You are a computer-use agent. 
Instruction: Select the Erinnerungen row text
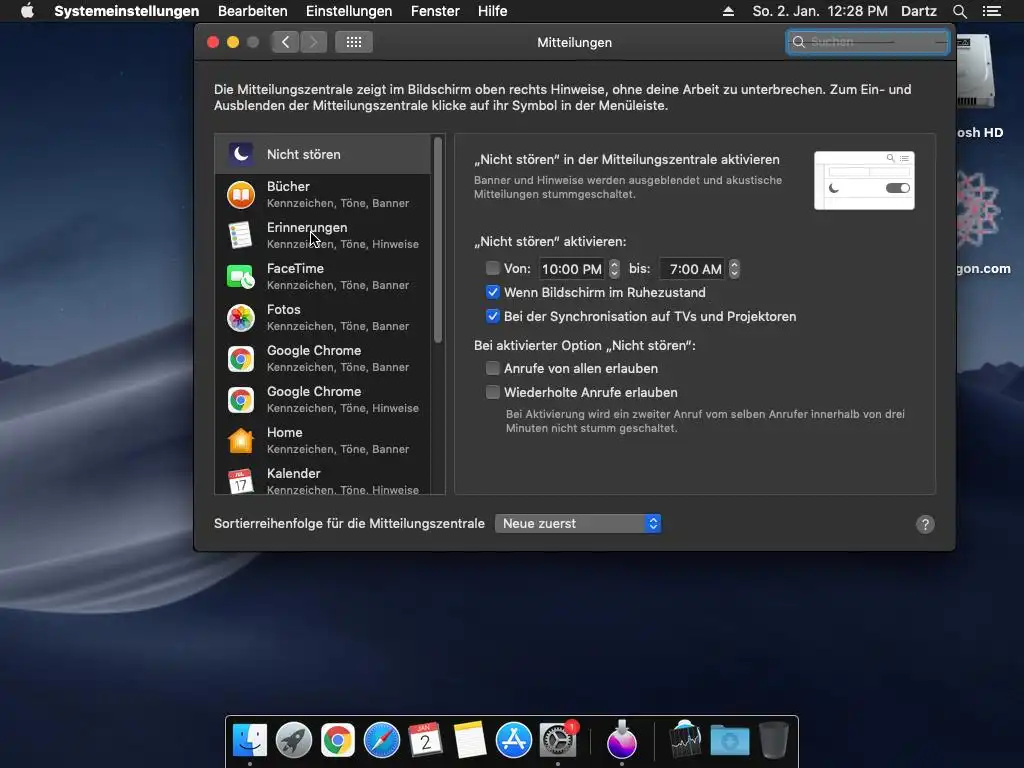point(343,235)
